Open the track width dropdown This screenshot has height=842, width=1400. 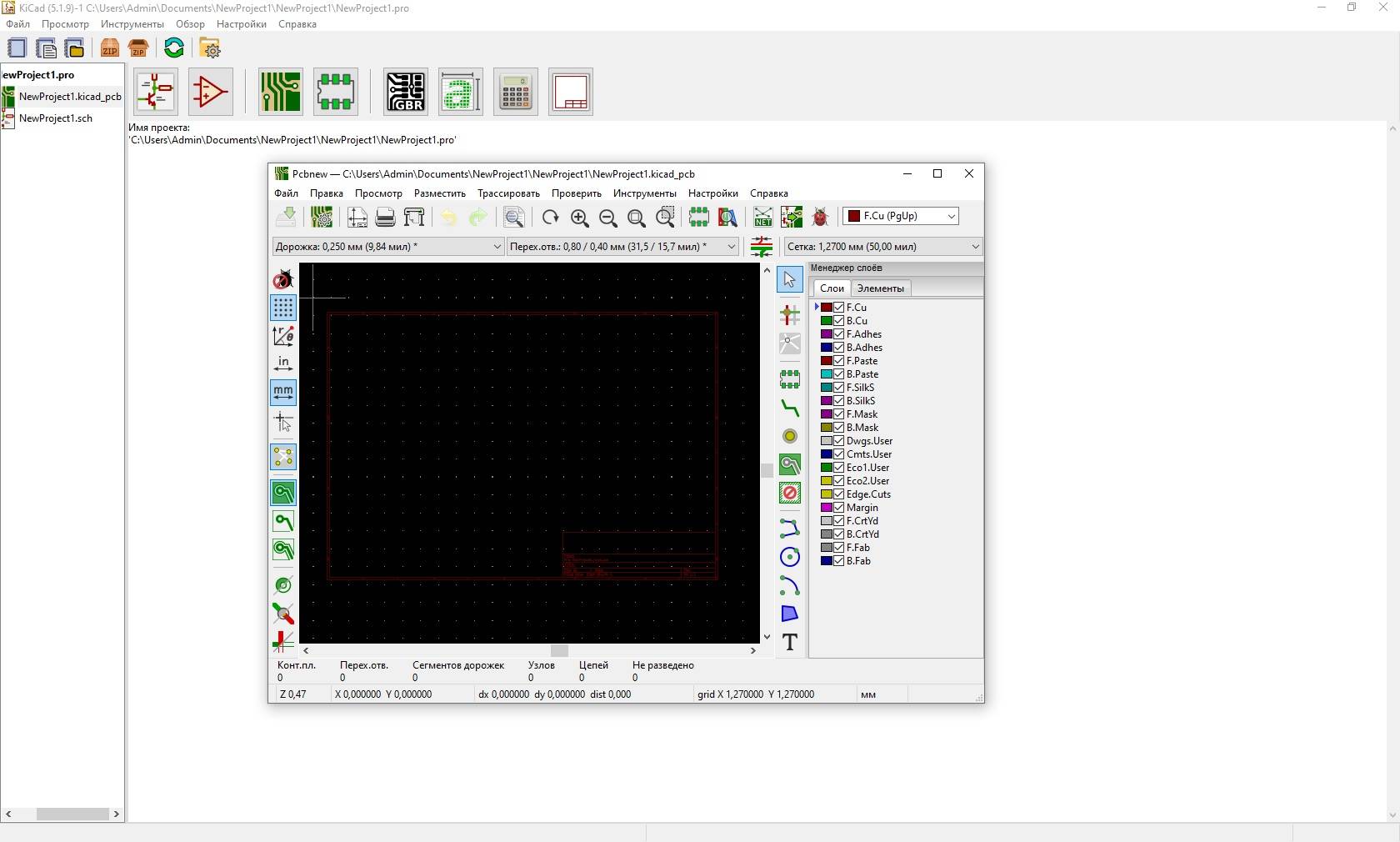coord(388,247)
